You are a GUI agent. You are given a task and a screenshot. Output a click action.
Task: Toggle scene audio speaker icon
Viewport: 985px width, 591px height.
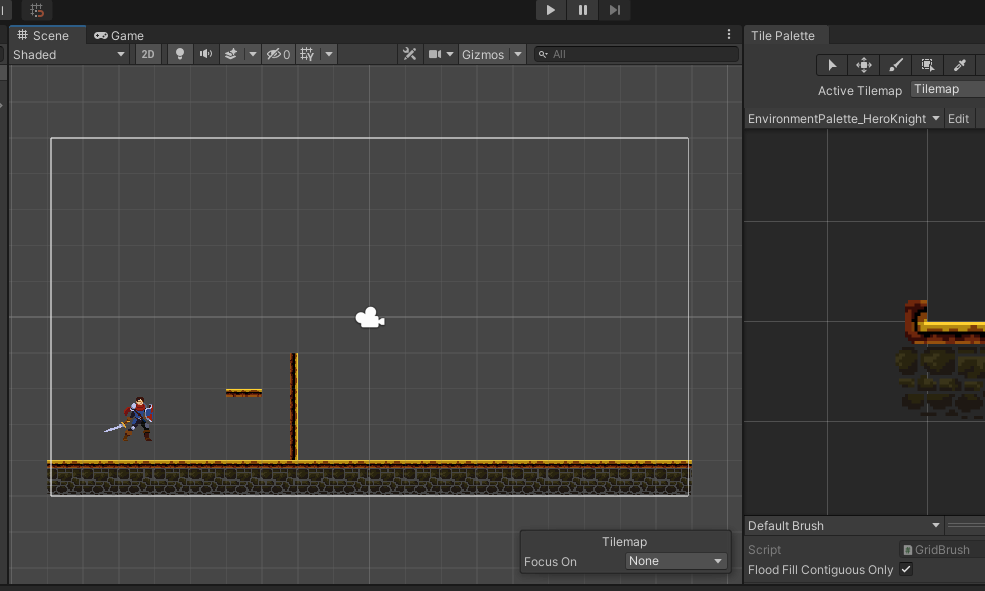(205, 54)
